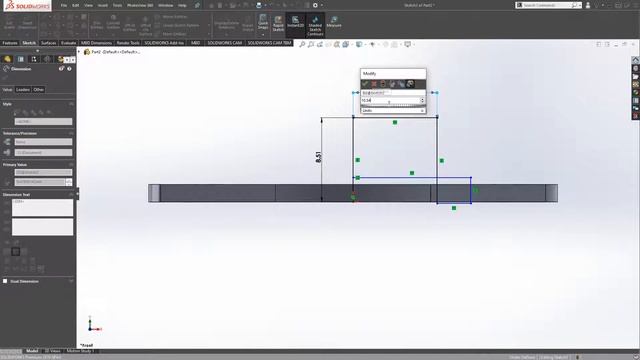Open FeatureManager Design Tree tab icon
This screenshot has height=360, width=640.
pos(7,59)
